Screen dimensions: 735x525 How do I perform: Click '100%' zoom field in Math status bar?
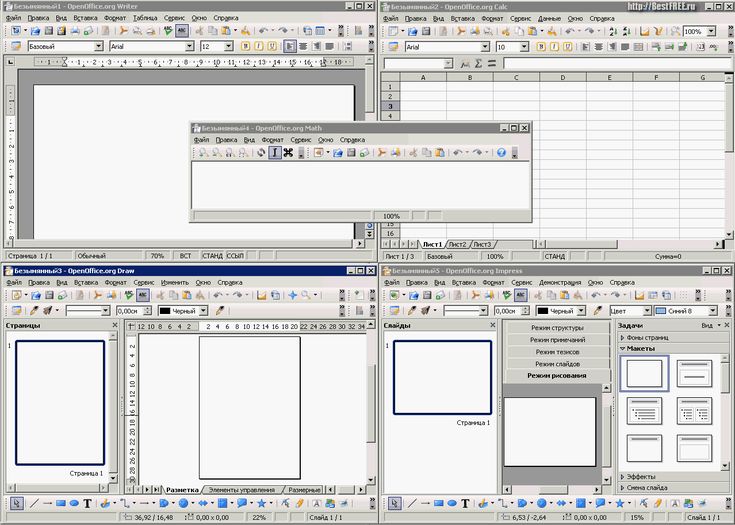(x=391, y=216)
